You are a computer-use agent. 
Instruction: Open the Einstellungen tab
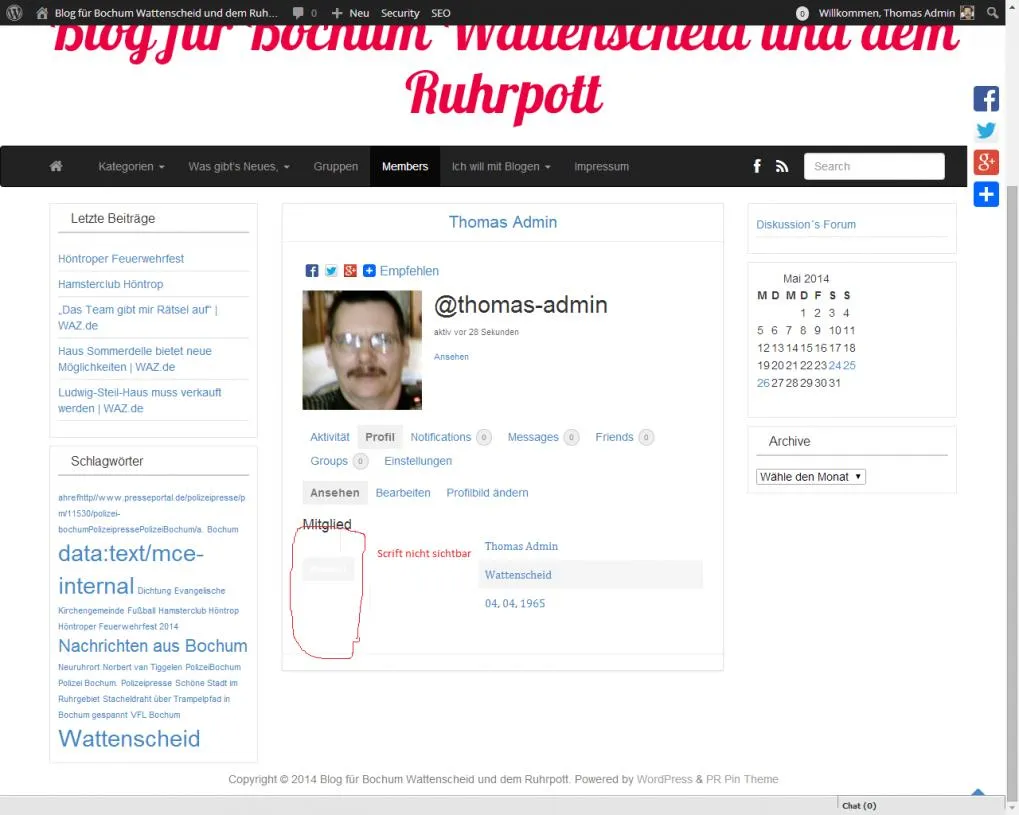point(418,461)
